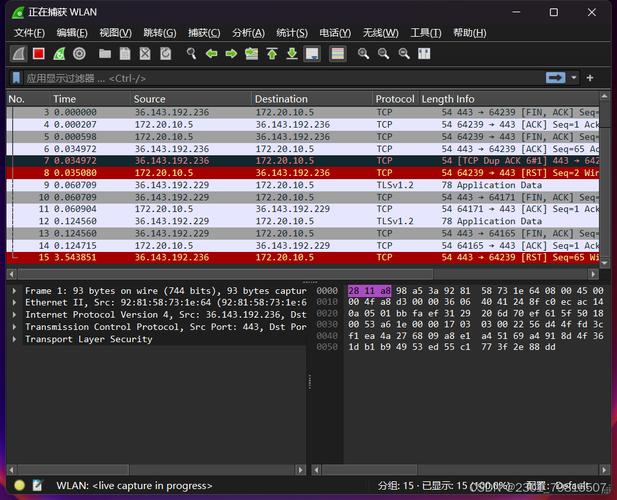Click the display filter bookmark icon
The height and width of the screenshot is (500, 617).
tap(16, 78)
